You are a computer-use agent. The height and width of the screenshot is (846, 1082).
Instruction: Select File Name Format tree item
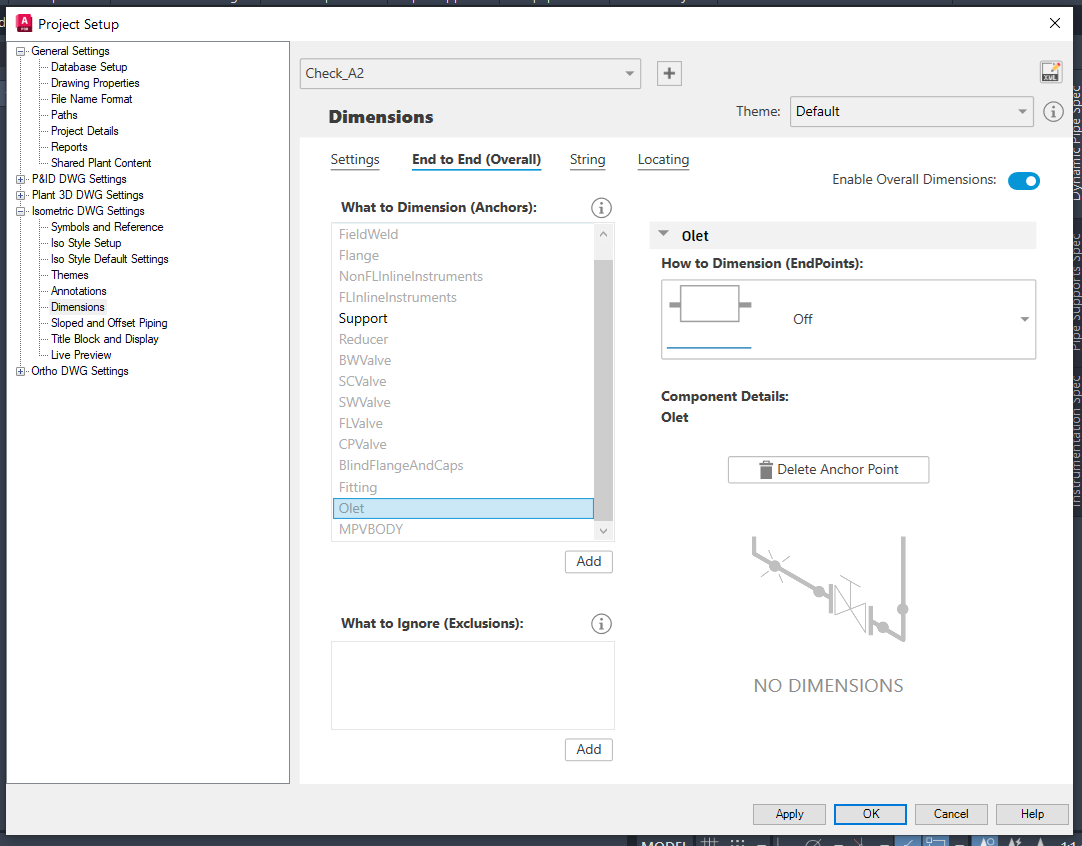click(91, 99)
